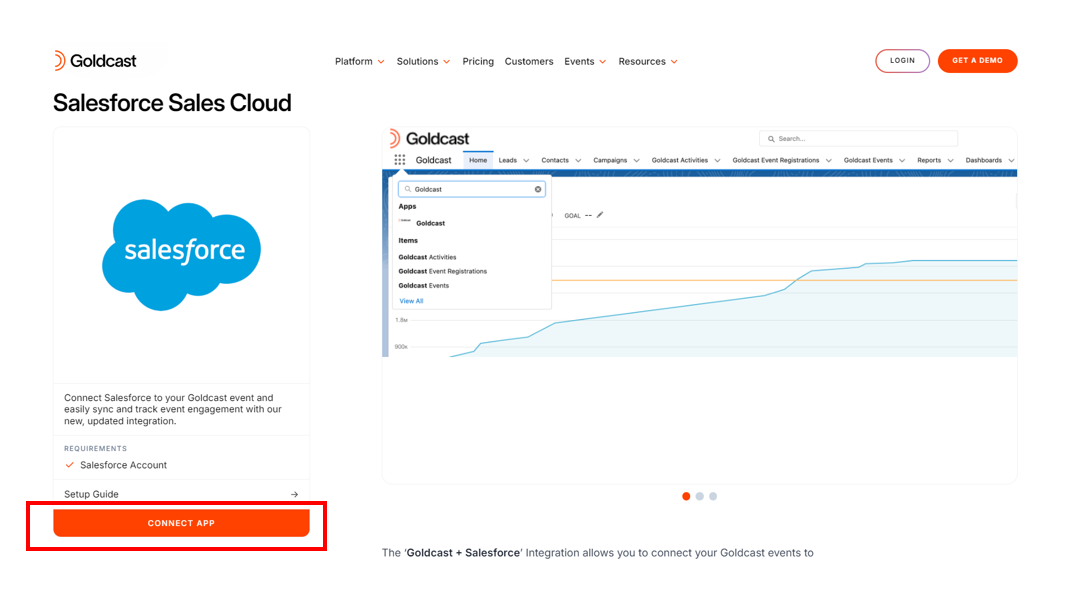1085x603 pixels.
Task: Expand the Solutions menu
Action: point(423,62)
